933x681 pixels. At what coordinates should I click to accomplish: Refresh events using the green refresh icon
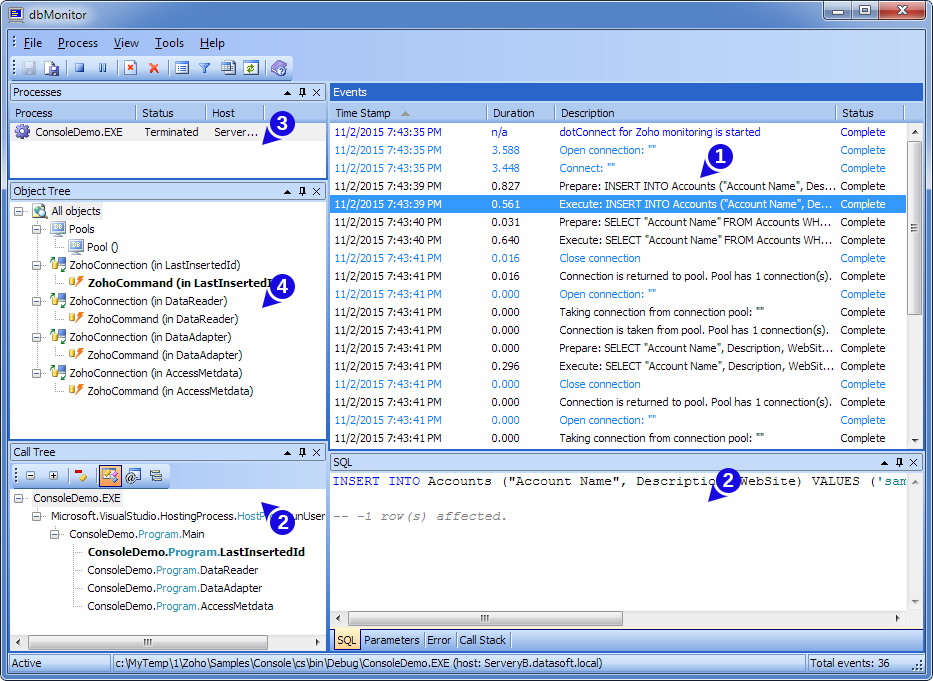pyautogui.click(x=252, y=68)
